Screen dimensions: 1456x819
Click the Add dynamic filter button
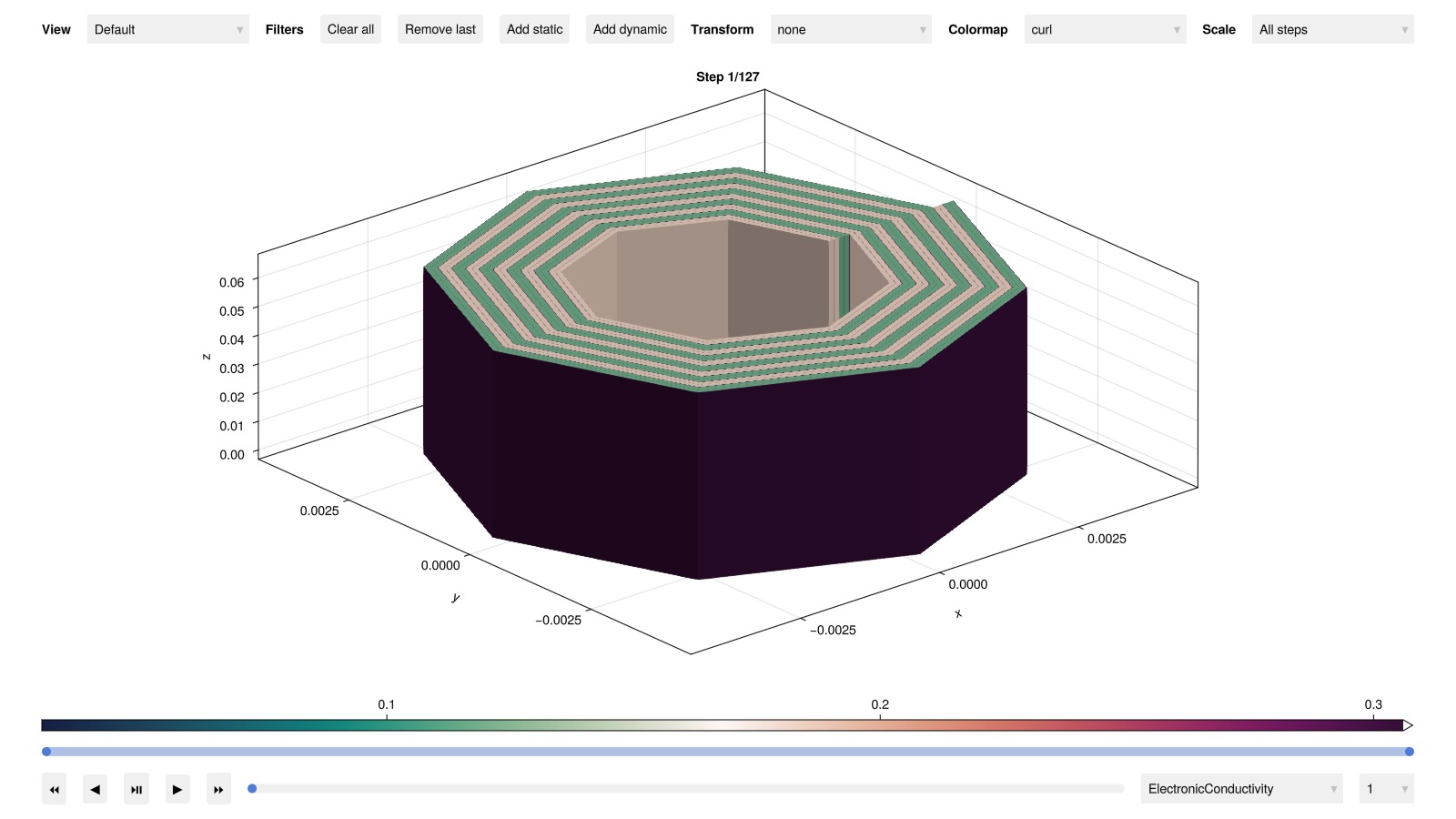[x=630, y=29]
